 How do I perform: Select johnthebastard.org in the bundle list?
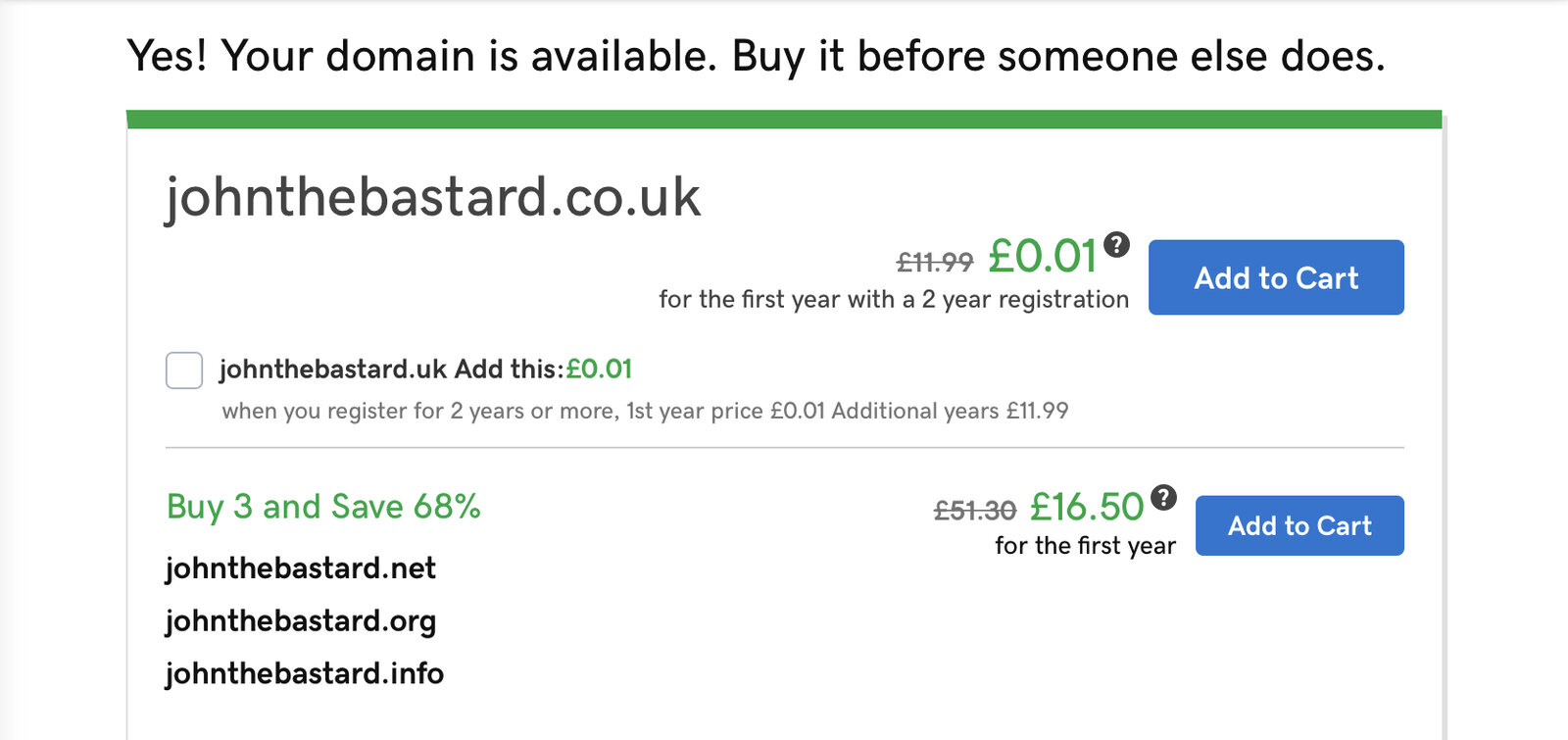point(301,621)
